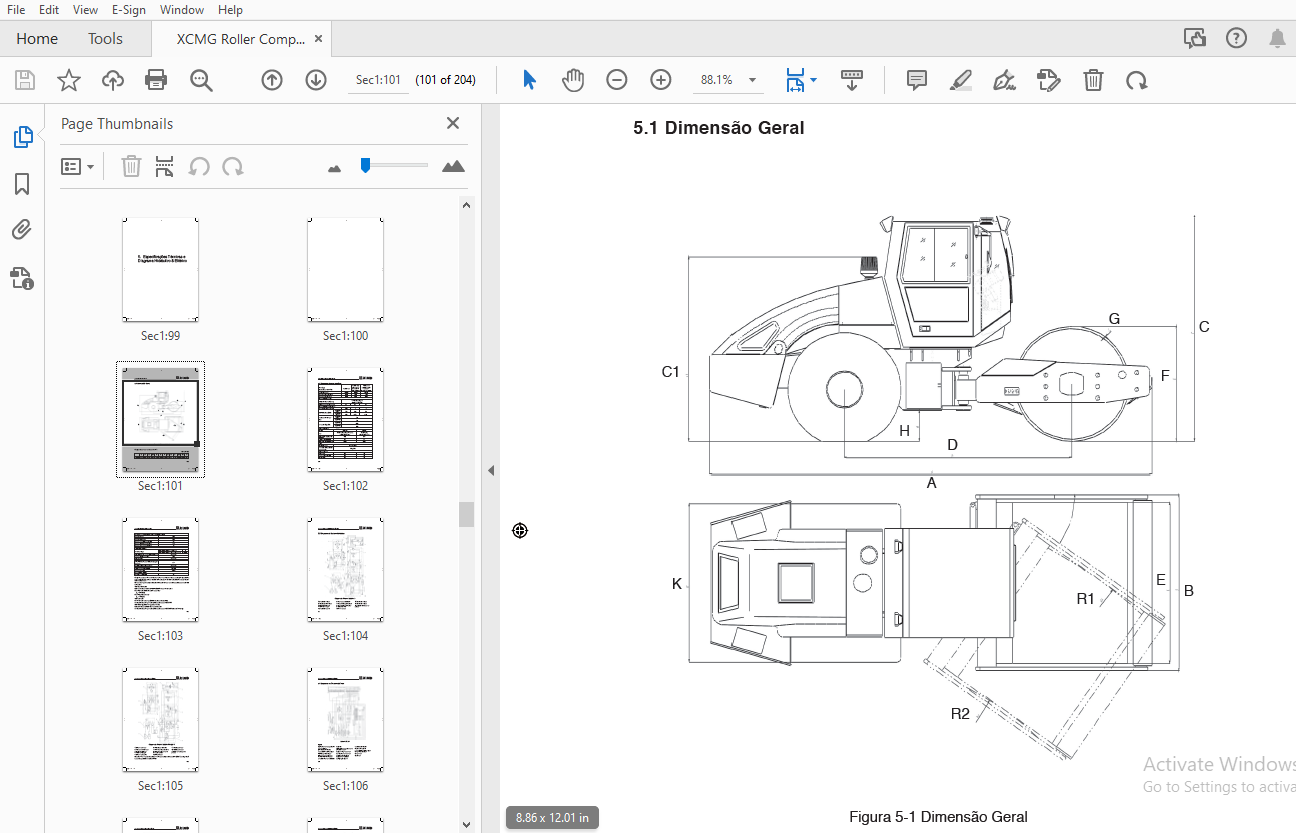Collapse the left navigation pane arrow
Image resolution: width=1296 pixels, height=833 pixels.
tap(491, 470)
